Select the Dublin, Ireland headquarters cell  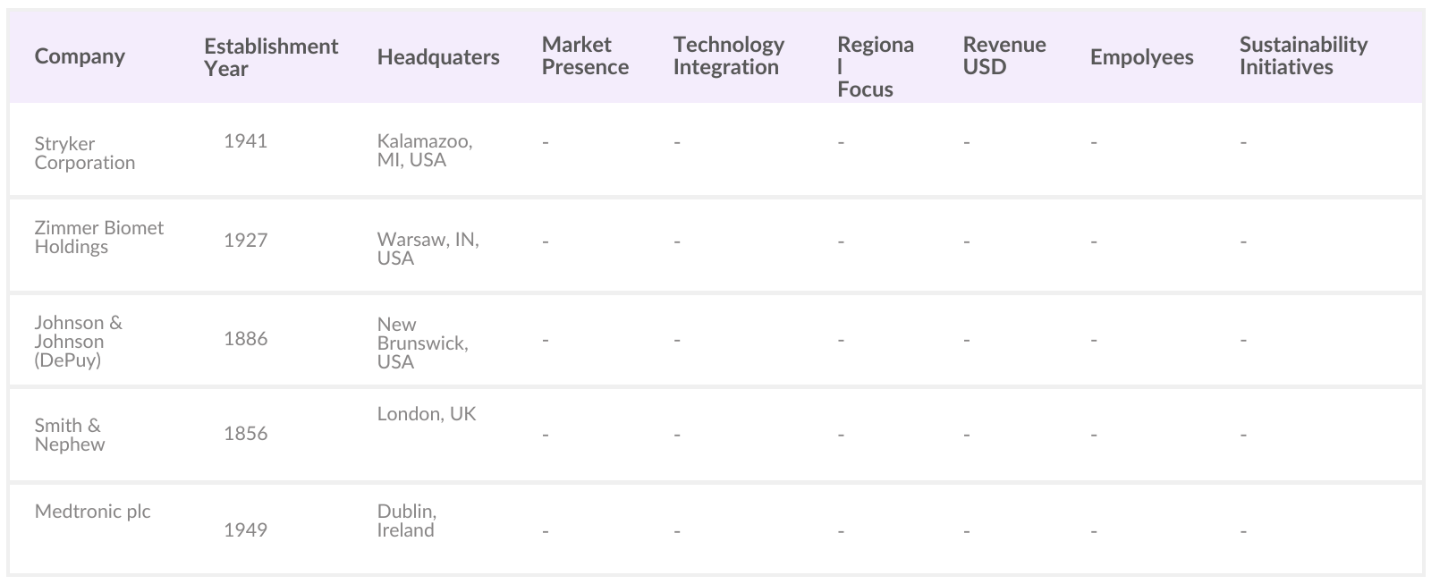tap(406, 521)
